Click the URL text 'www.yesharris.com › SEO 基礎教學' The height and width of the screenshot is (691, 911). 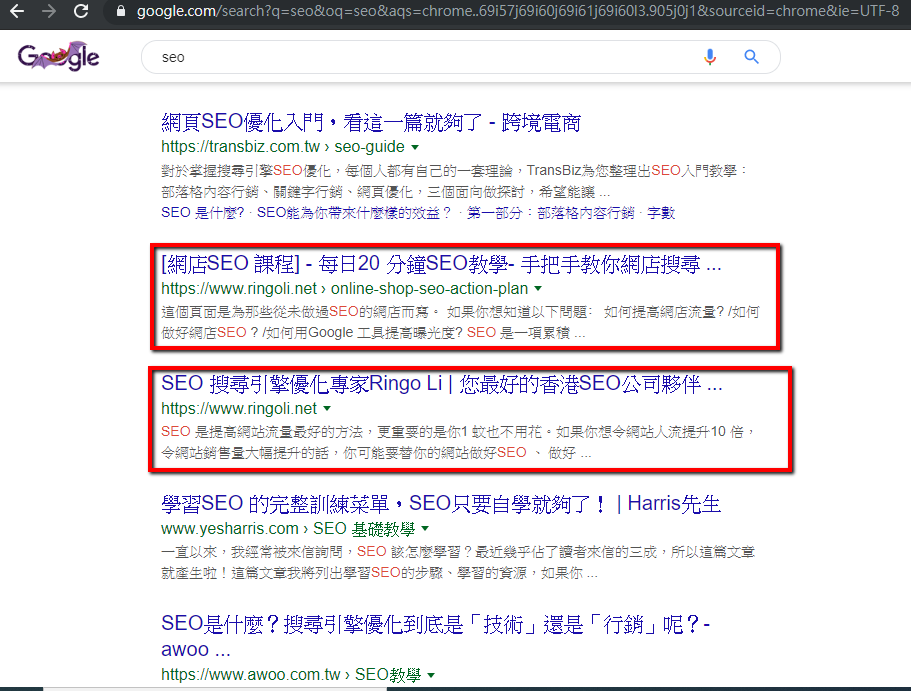coord(288,529)
